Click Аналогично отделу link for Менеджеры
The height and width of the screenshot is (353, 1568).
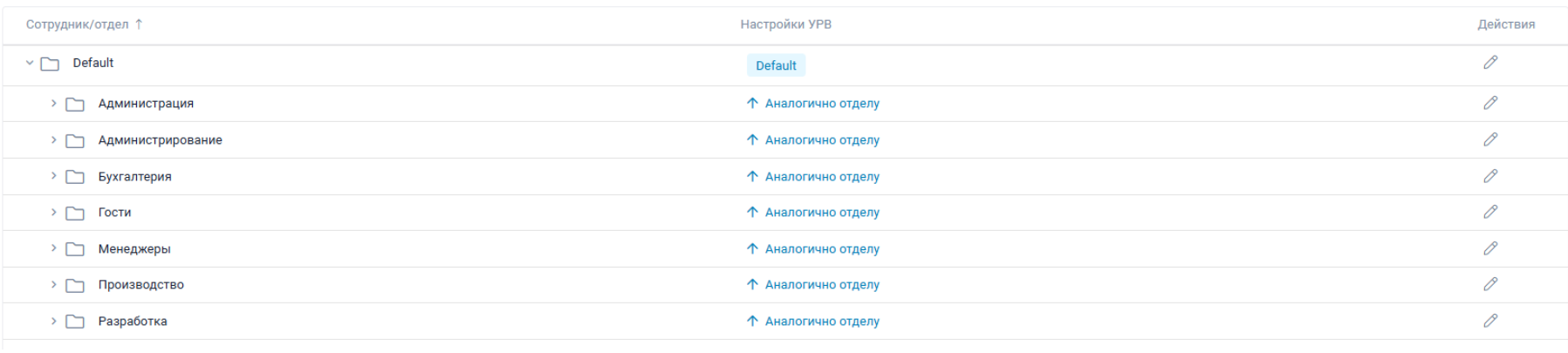[x=821, y=248]
